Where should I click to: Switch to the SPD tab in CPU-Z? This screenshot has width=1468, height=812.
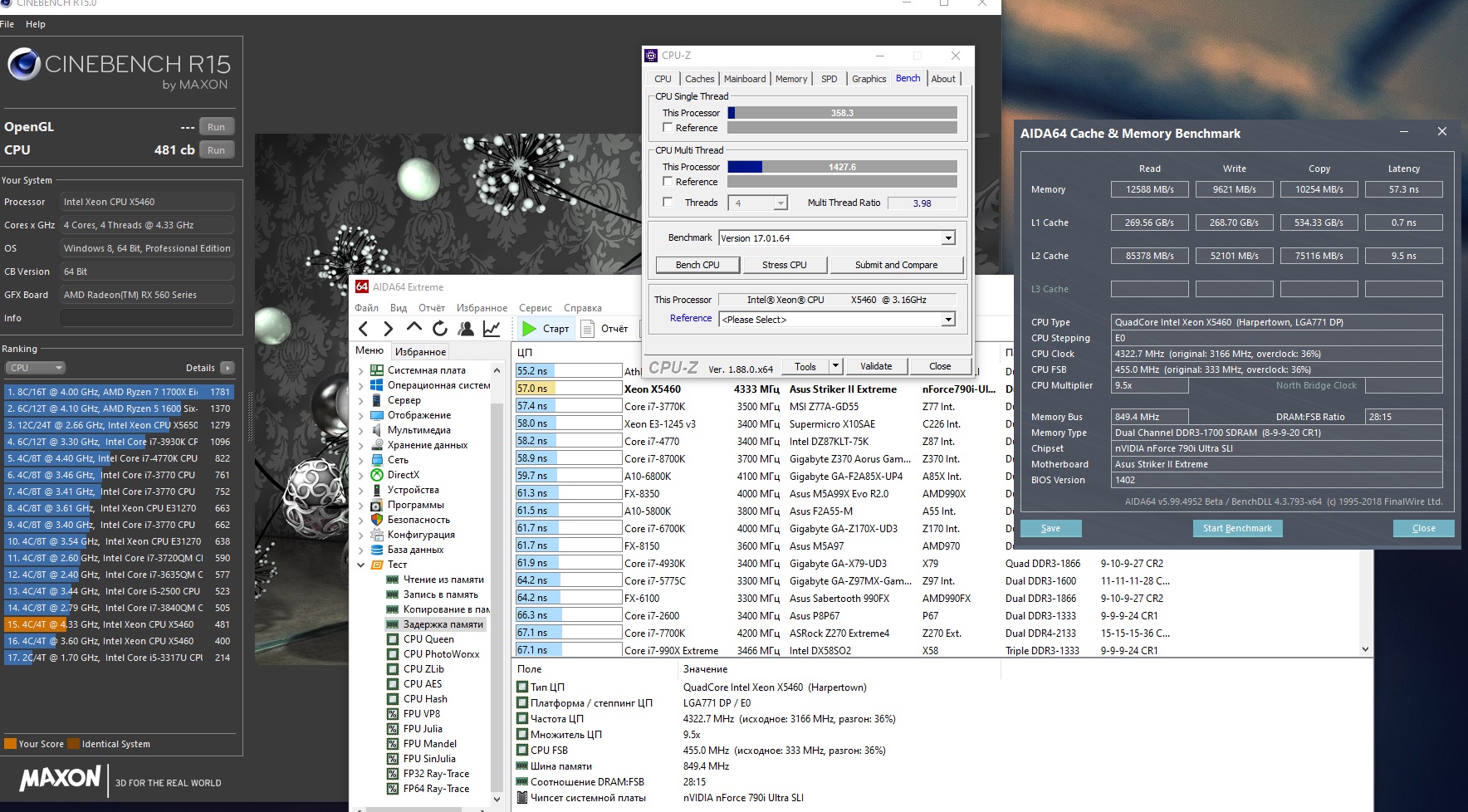[x=829, y=79]
